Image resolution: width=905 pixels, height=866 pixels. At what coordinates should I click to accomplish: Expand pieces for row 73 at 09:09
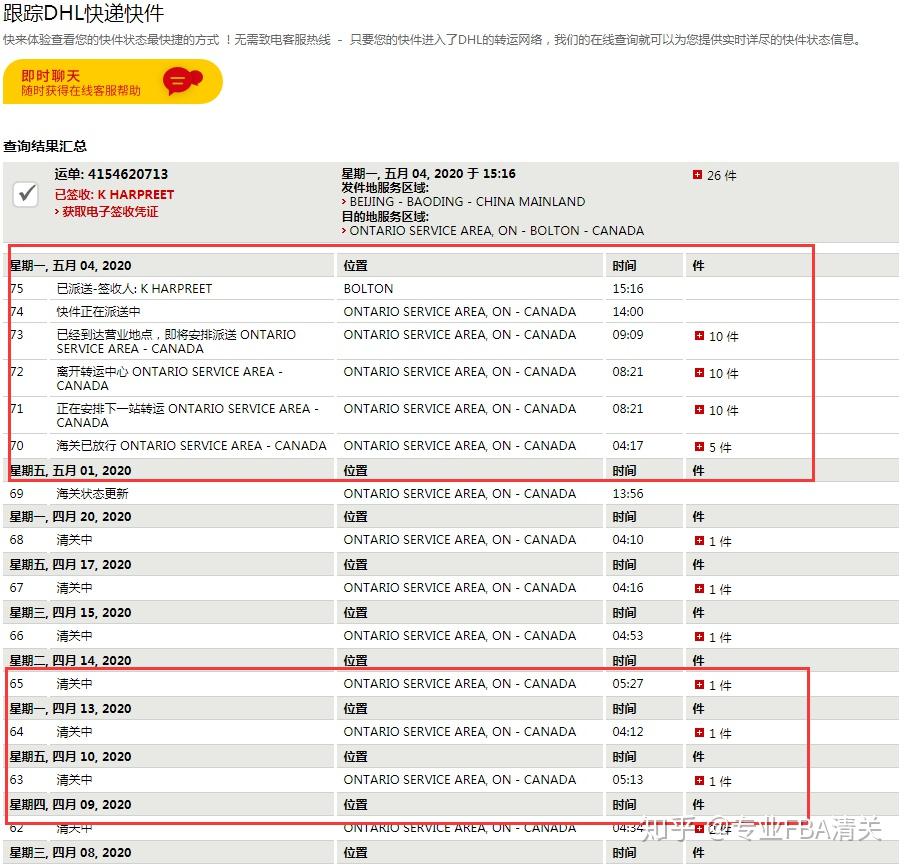tap(699, 335)
